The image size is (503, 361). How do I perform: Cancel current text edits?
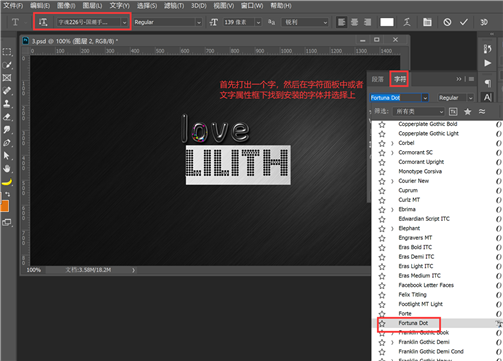pos(447,22)
